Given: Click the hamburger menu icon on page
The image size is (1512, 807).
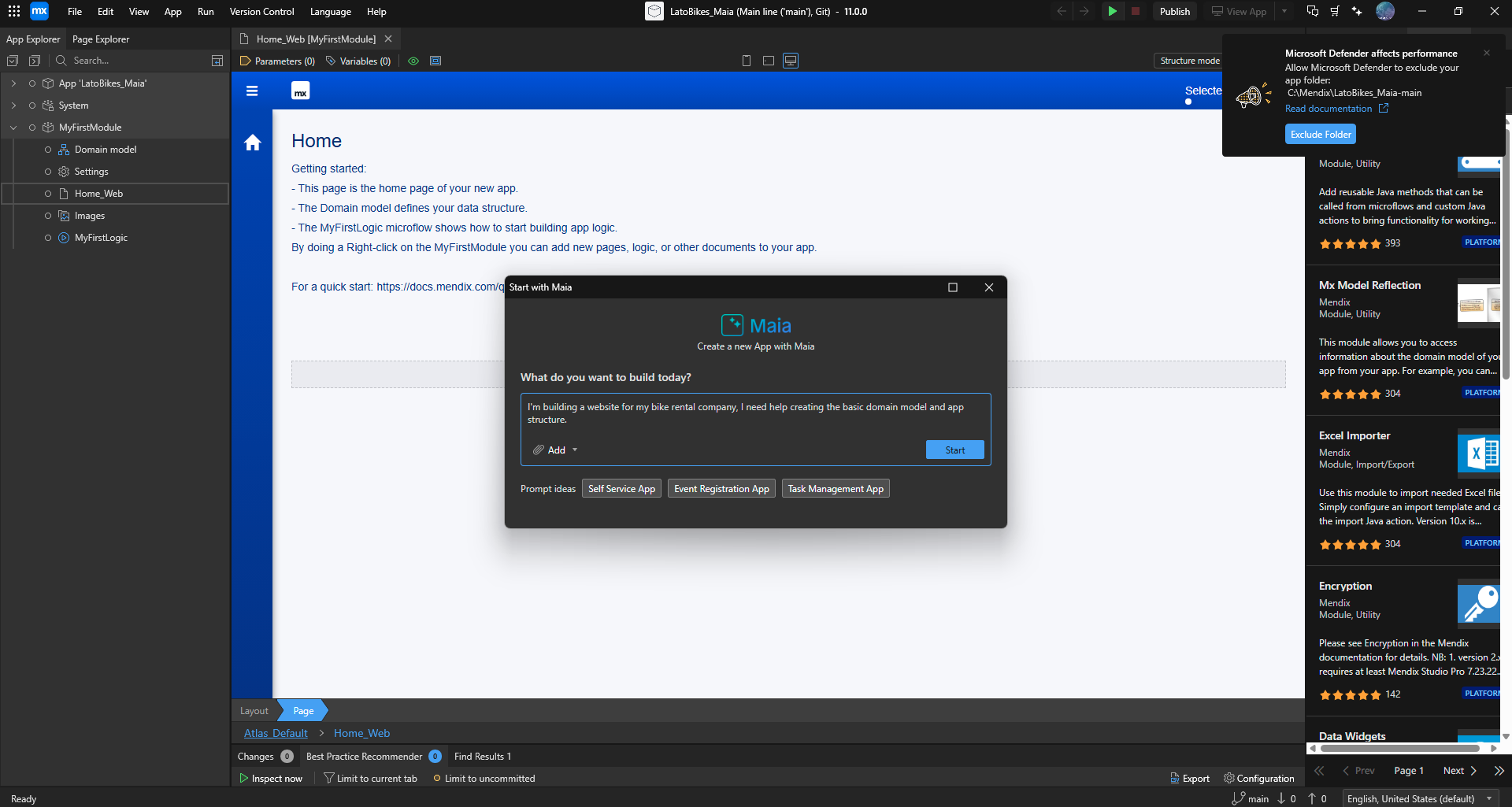Looking at the screenshot, I should pyautogui.click(x=252, y=91).
